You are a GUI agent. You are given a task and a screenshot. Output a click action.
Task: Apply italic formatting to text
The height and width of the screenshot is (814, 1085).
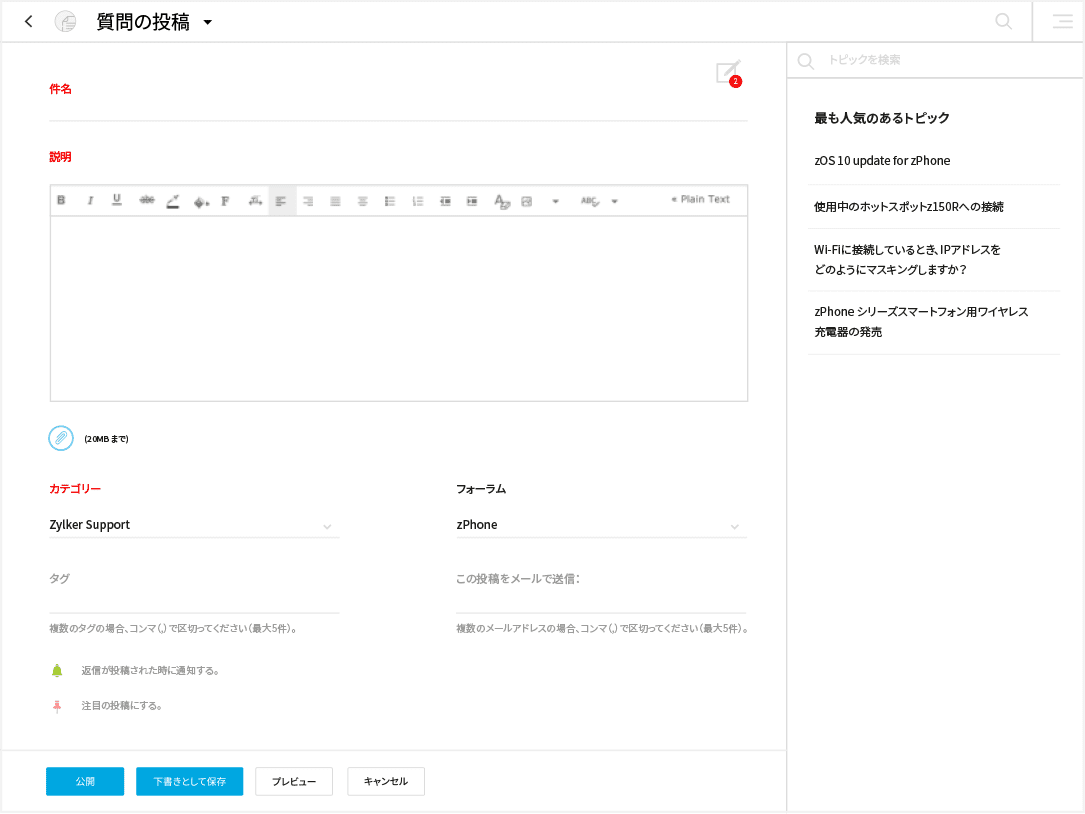pos(90,201)
